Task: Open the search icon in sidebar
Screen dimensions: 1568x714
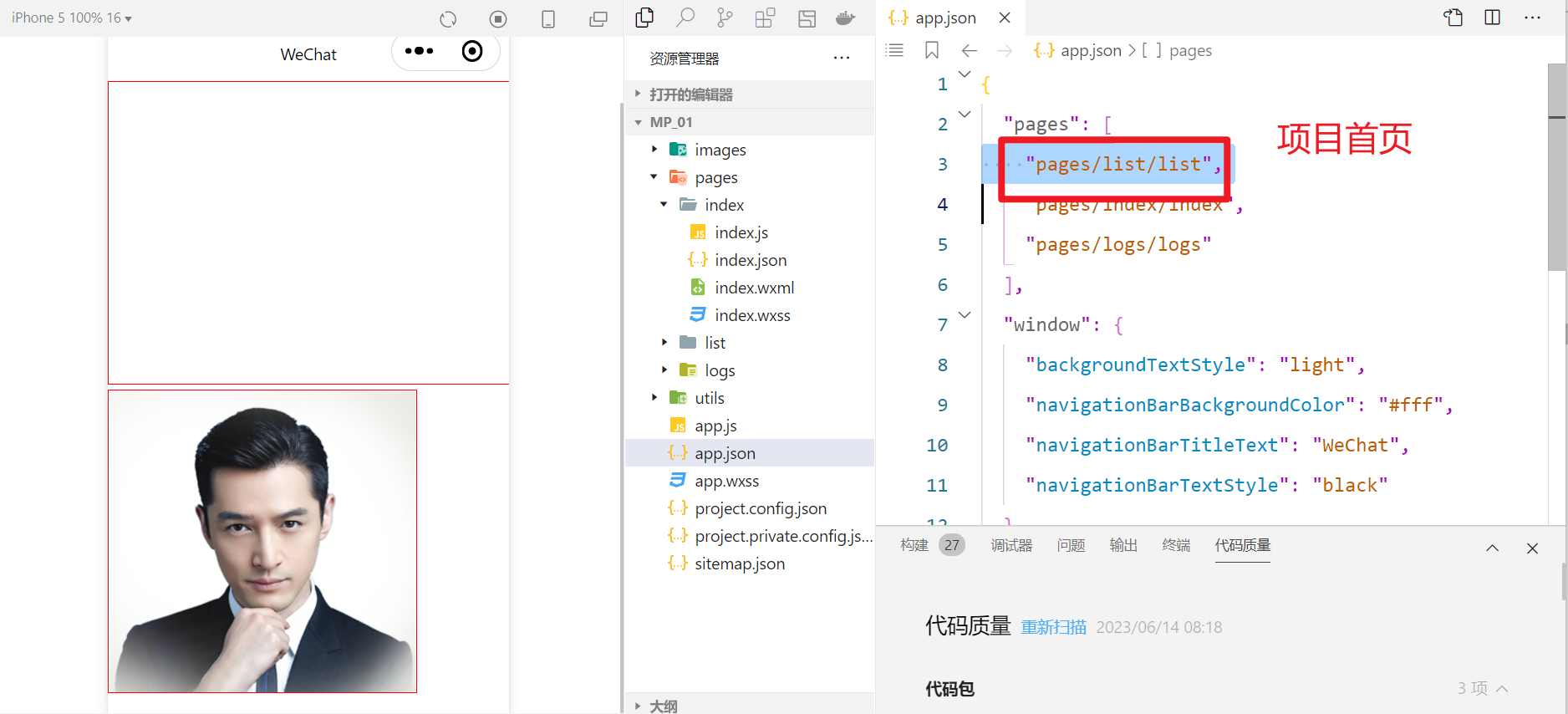Action: [685, 18]
